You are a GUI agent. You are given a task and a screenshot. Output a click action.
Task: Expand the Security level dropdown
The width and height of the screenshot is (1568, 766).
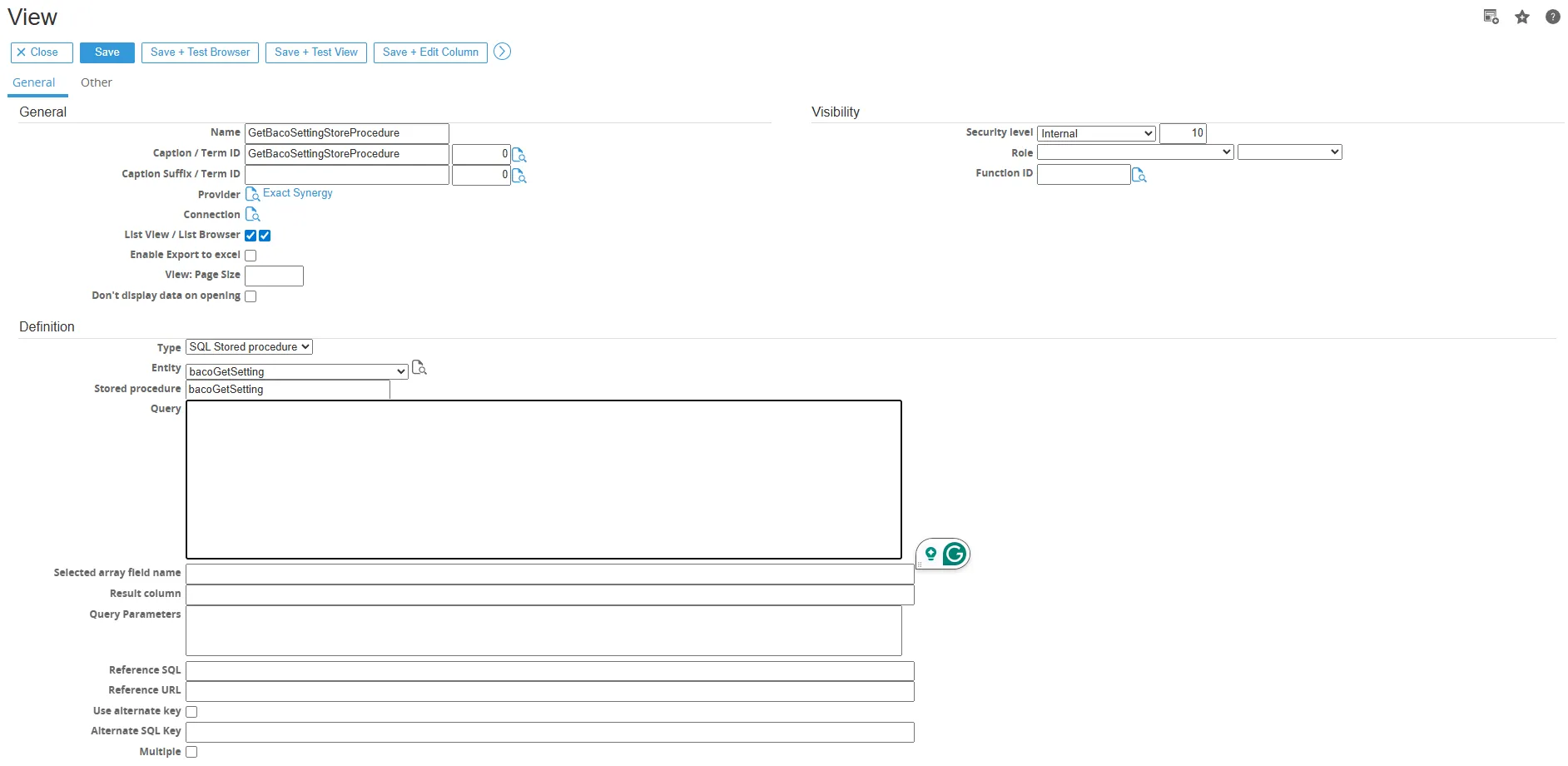1096,134
